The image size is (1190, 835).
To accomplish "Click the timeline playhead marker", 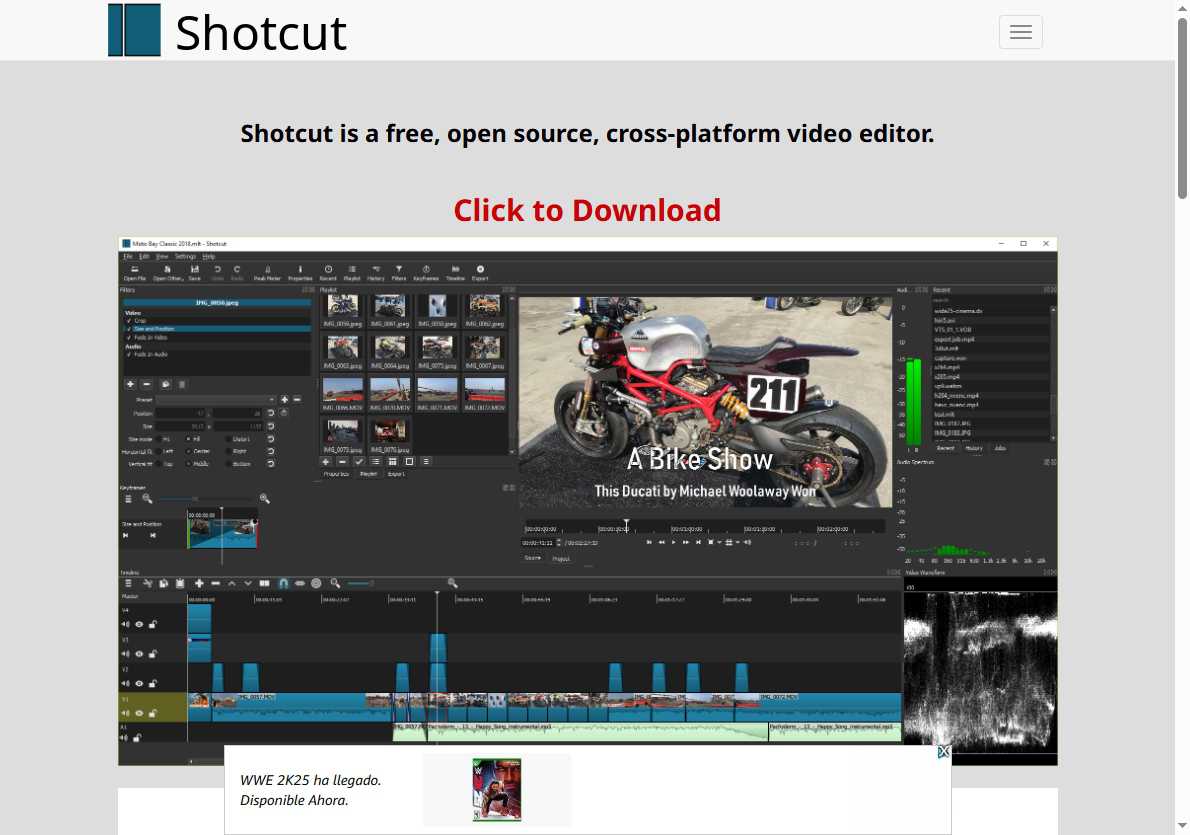I will [437, 594].
